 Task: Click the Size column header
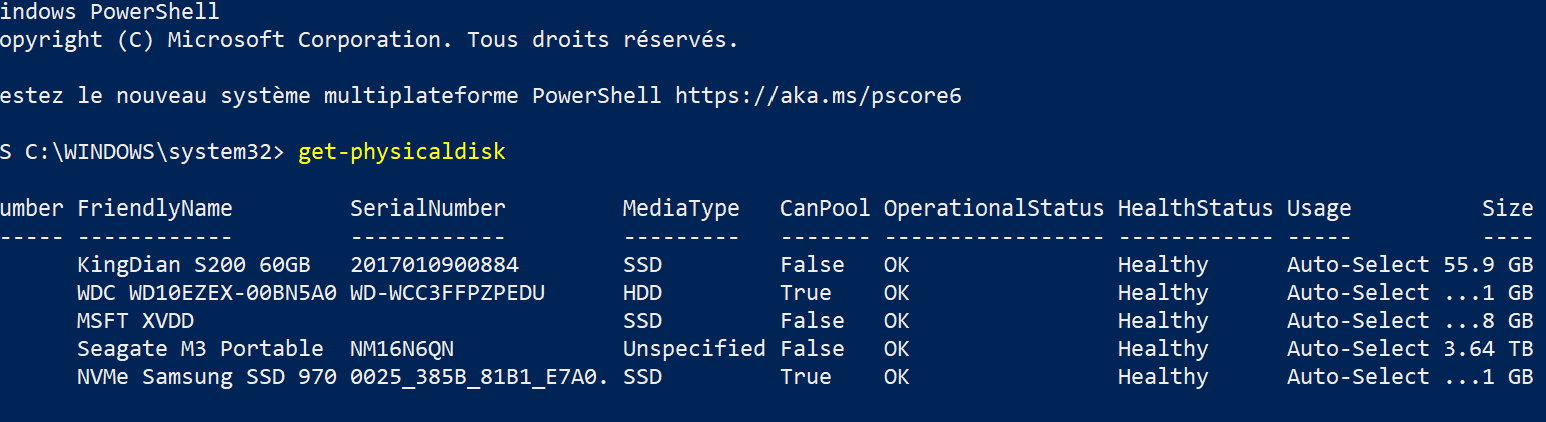coord(1508,208)
